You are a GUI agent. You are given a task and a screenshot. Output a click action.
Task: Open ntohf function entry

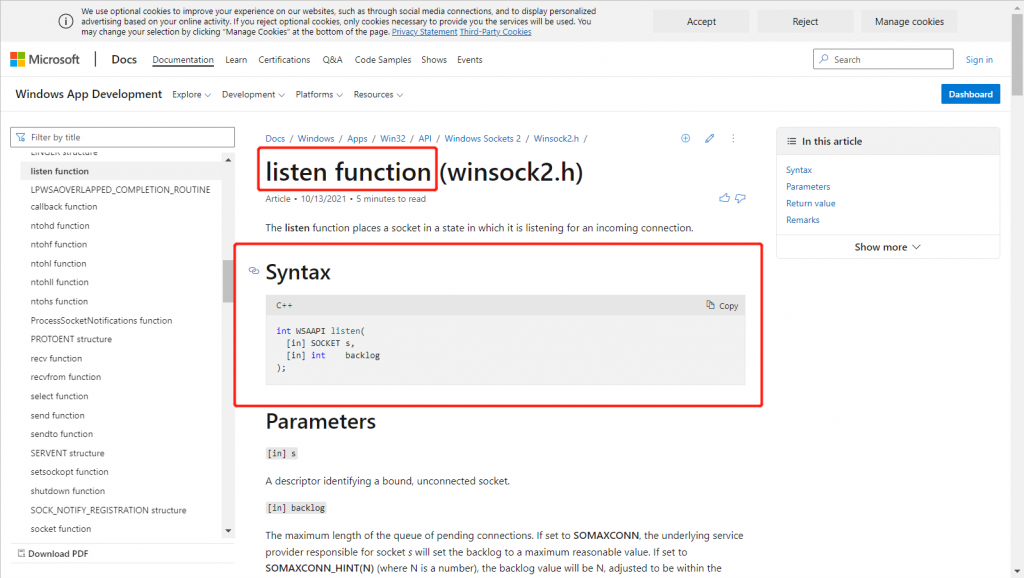[59, 244]
